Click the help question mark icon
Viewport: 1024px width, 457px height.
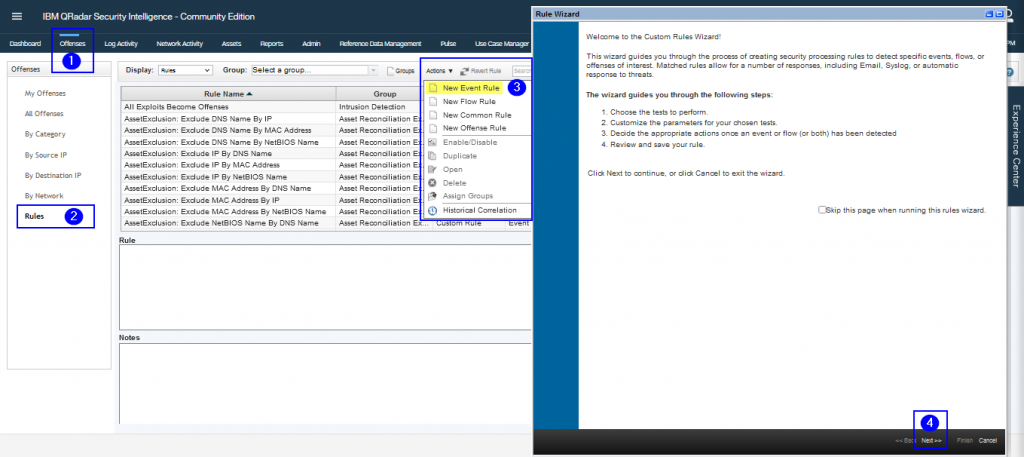point(1010,72)
